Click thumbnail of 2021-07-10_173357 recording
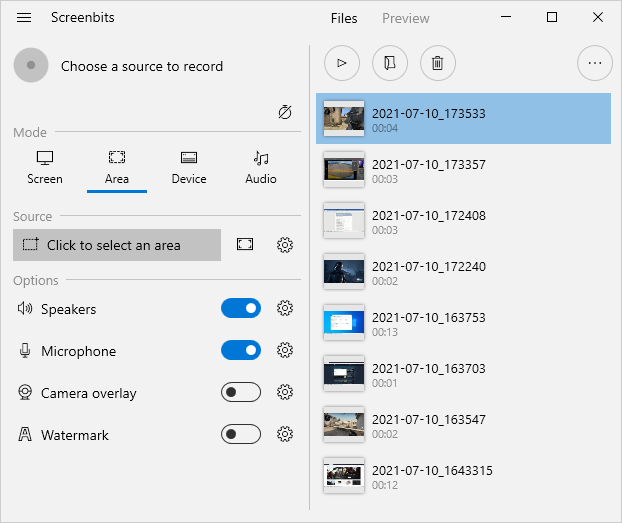Screen dimensions: 622x523 point(344,169)
